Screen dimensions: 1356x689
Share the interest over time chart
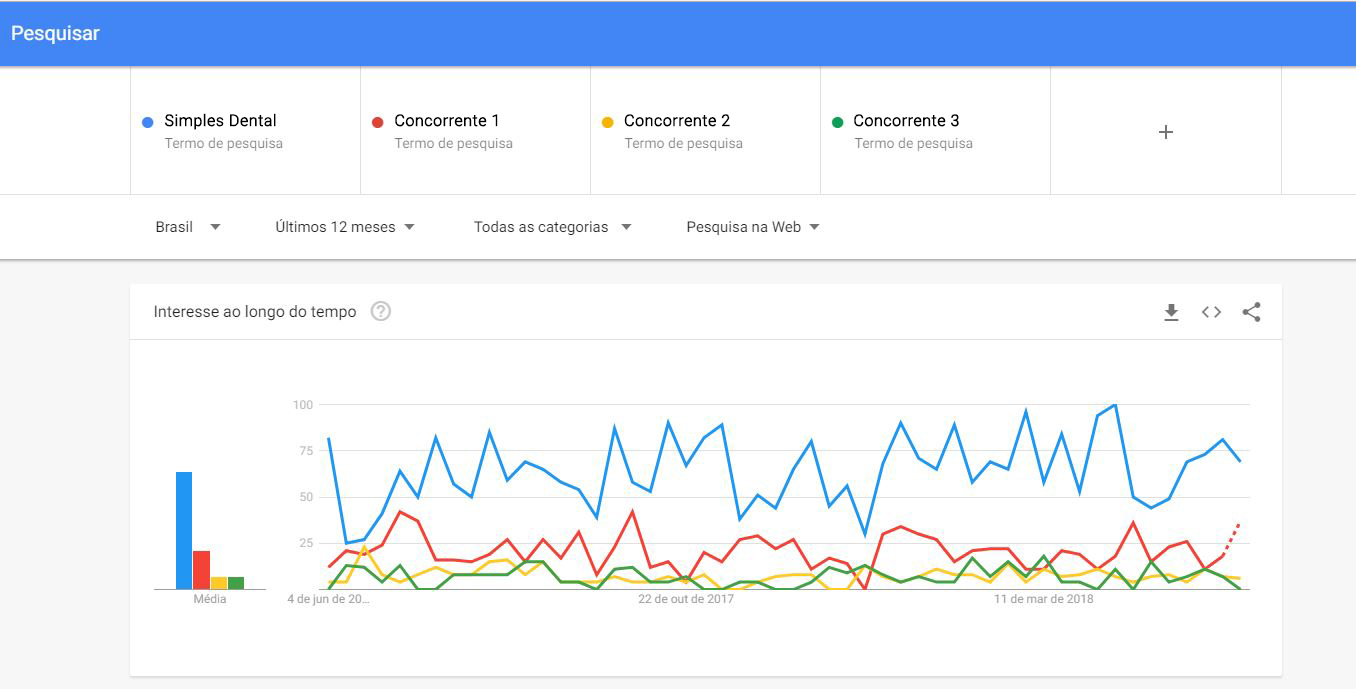pos(1251,312)
